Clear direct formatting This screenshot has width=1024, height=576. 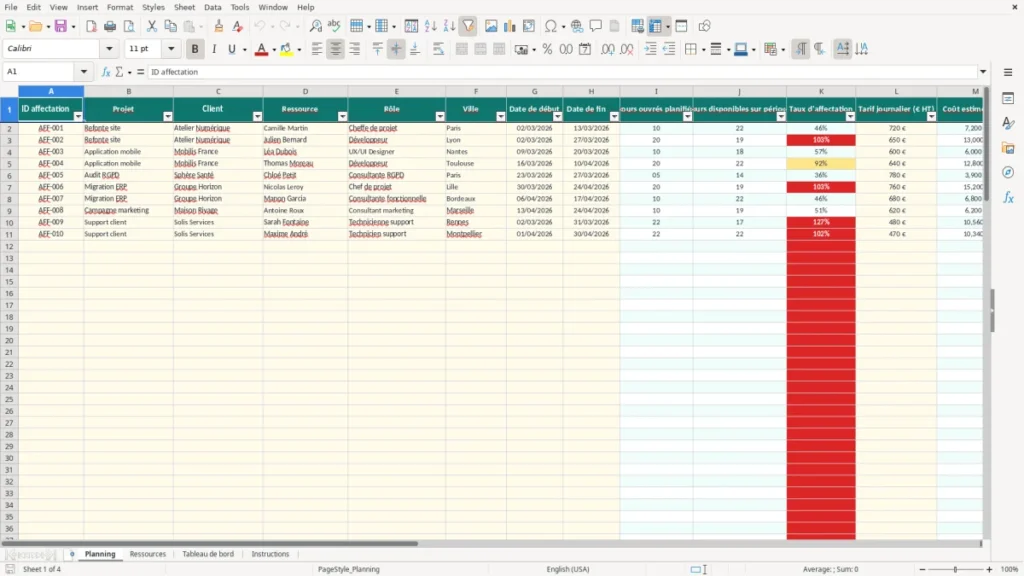(238, 26)
